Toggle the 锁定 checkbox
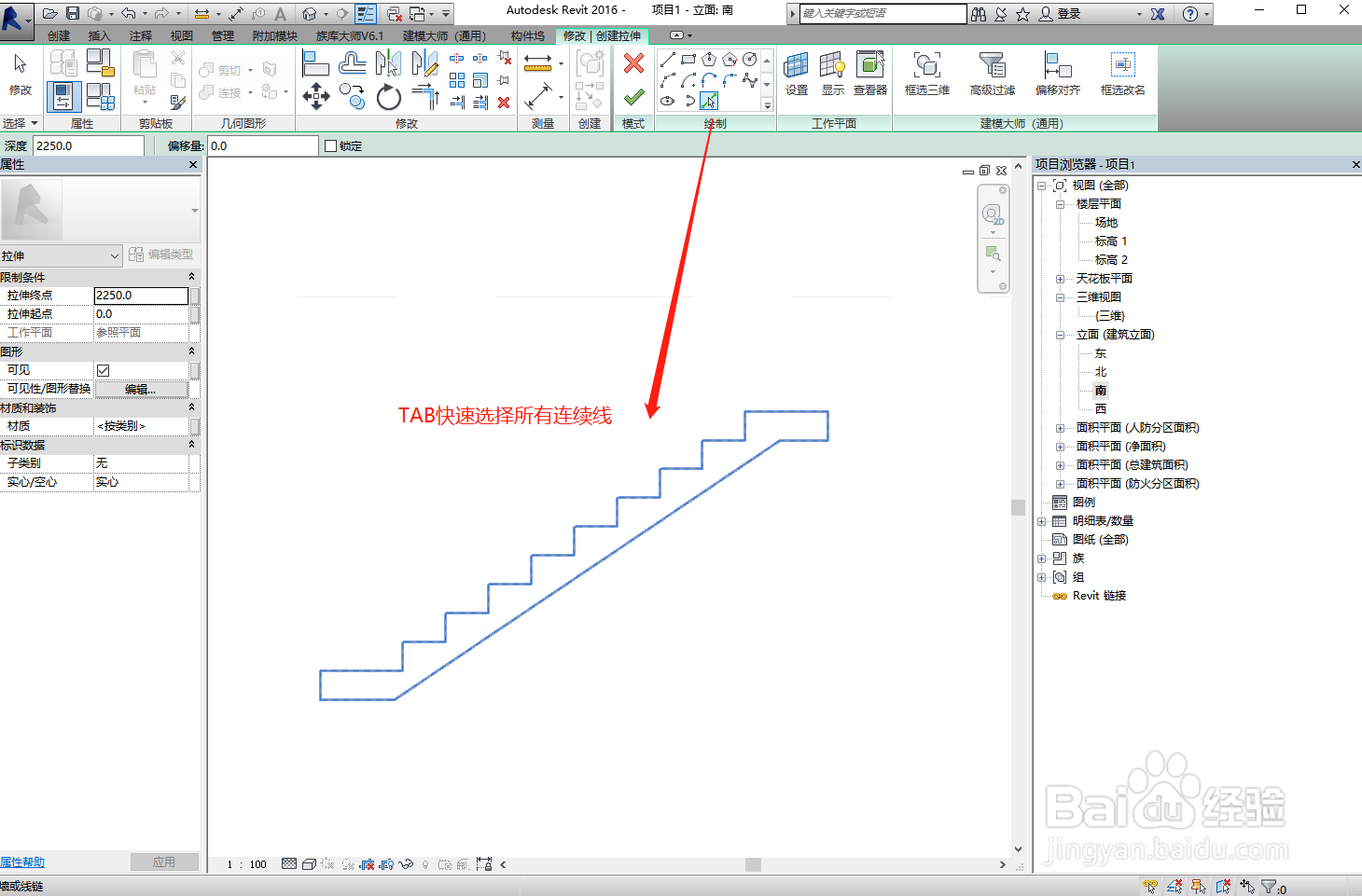This screenshot has width=1362, height=896. pyautogui.click(x=330, y=145)
